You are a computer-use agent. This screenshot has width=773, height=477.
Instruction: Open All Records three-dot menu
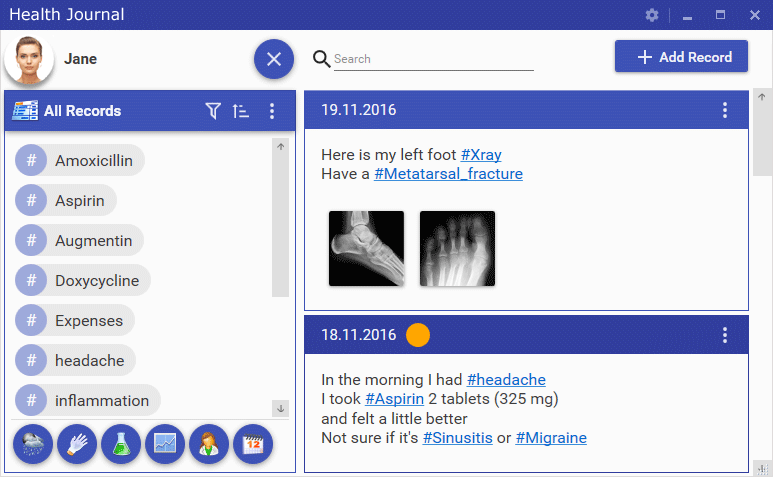pyautogui.click(x=272, y=111)
